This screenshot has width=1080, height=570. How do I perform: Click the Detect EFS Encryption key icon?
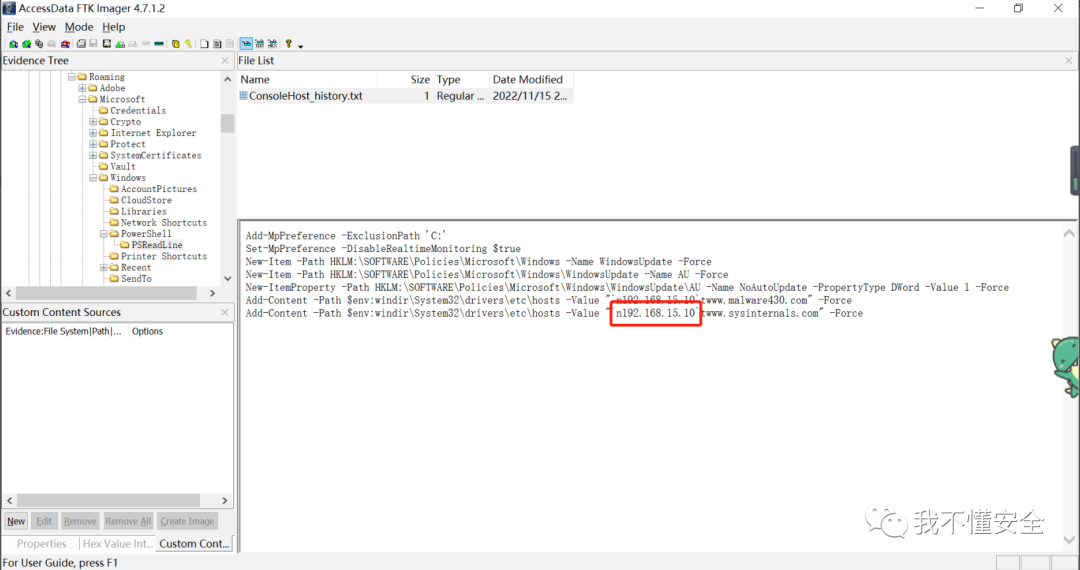(188, 44)
